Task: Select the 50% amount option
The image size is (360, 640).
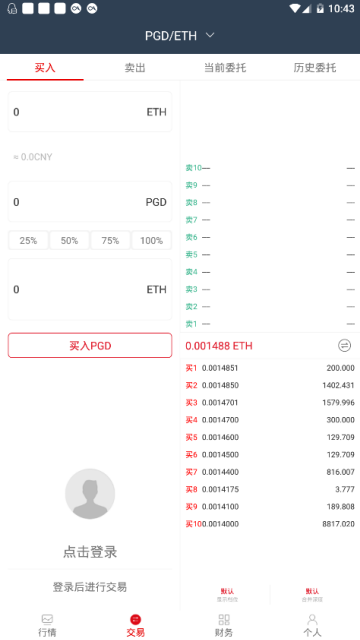Action: click(69, 240)
